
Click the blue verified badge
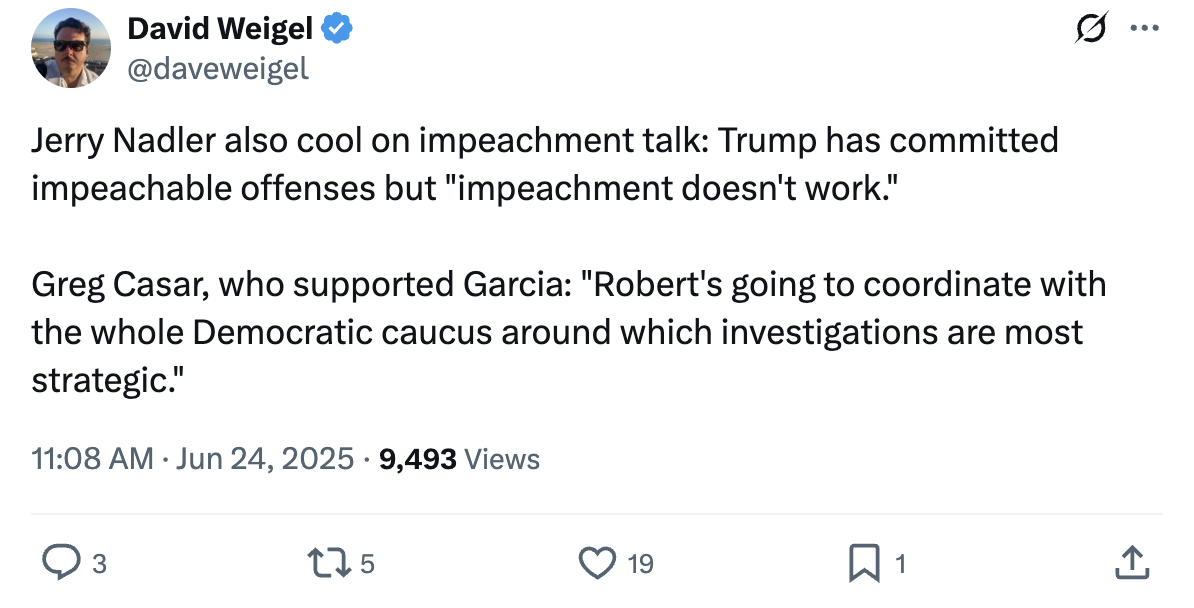point(337,31)
